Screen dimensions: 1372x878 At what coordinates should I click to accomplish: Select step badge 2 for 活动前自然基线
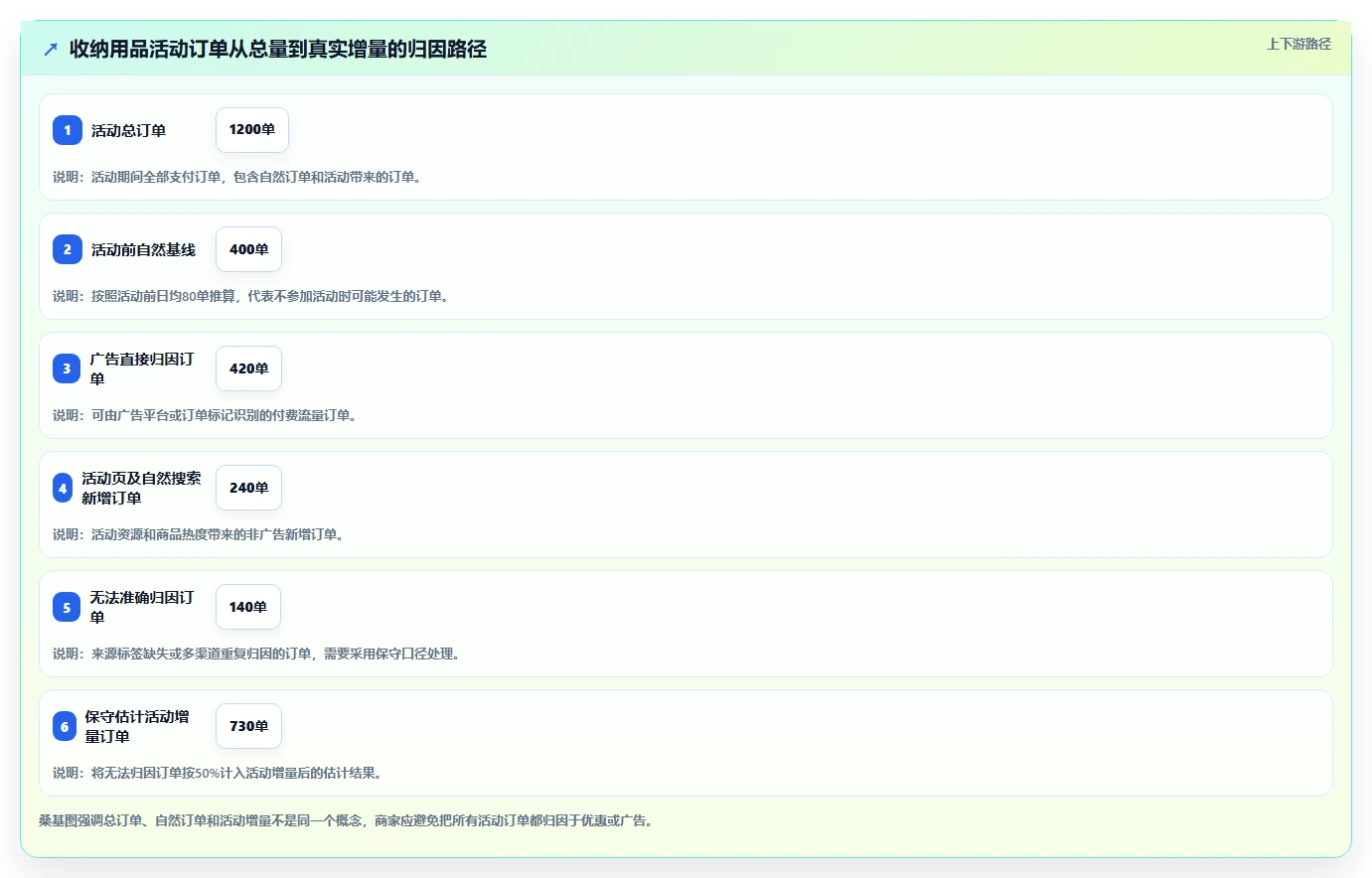point(68,249)
